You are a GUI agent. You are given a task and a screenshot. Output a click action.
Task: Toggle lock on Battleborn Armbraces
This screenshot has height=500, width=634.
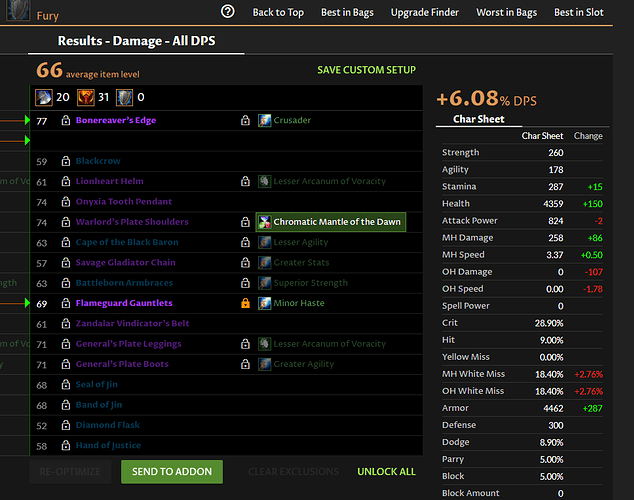click(66, 283)
